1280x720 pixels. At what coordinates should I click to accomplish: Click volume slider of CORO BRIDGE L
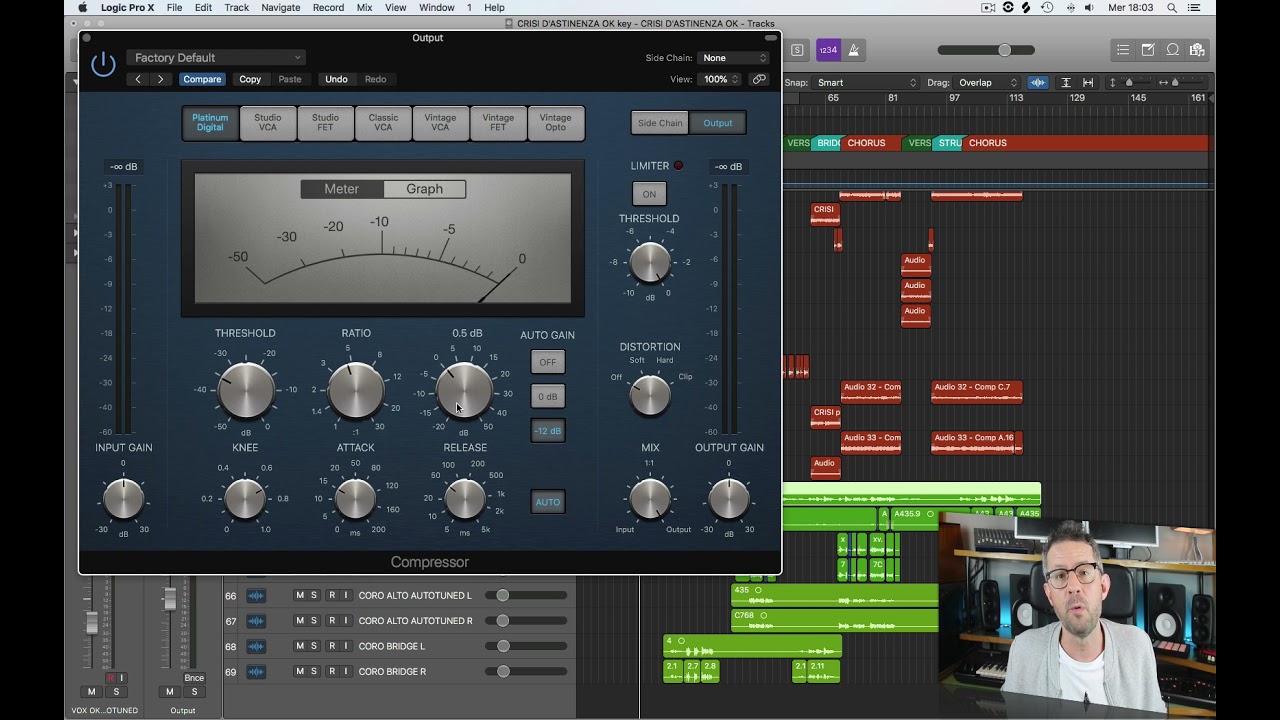click(503, 646)
